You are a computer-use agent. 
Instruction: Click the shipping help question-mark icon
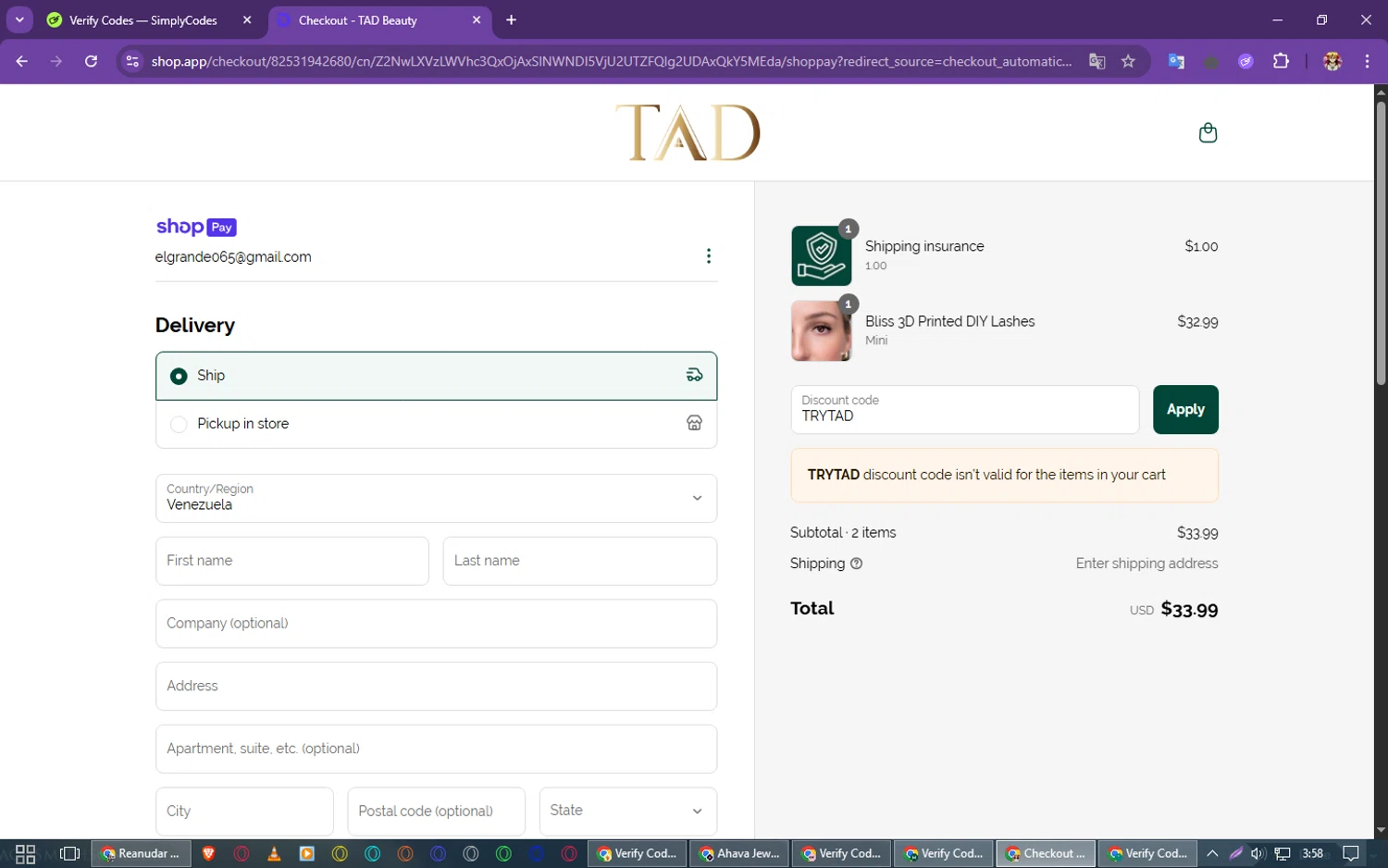coord(856,564)
